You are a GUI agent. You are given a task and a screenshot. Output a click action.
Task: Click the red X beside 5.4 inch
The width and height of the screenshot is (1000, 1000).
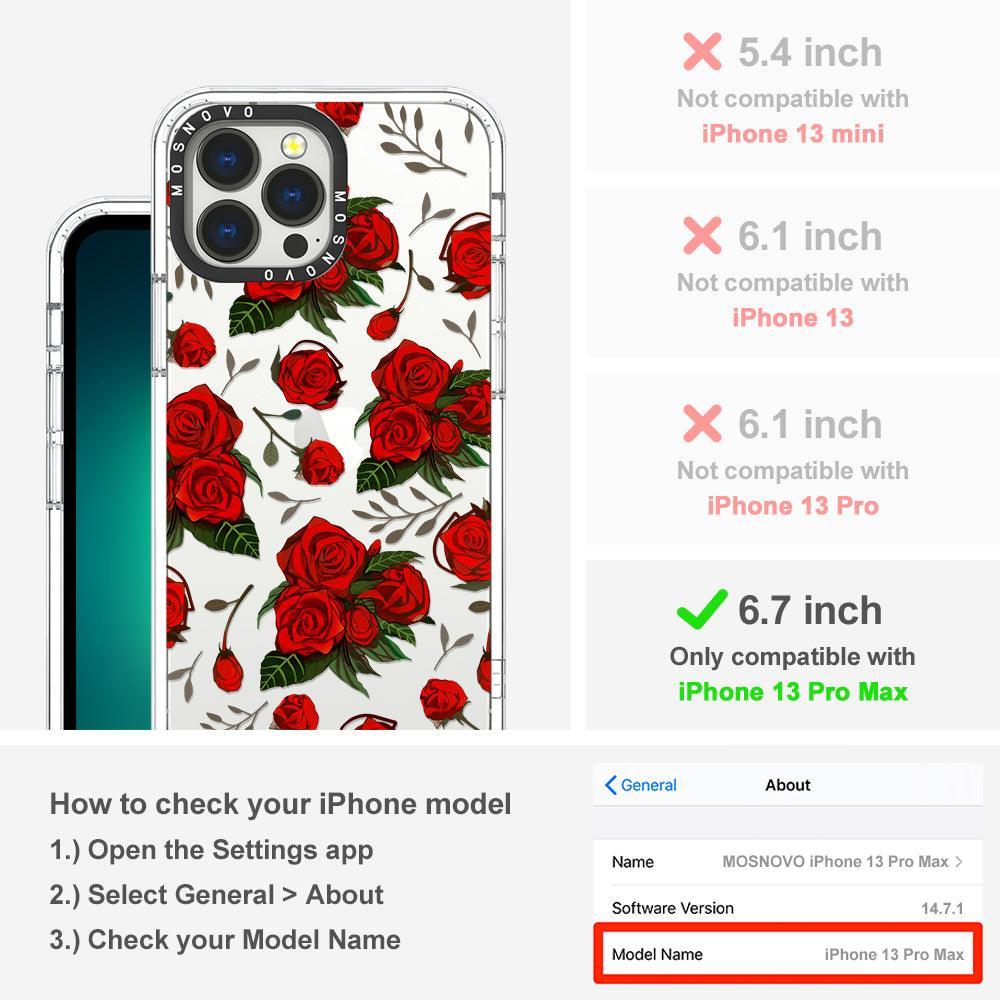coord(702,52)
